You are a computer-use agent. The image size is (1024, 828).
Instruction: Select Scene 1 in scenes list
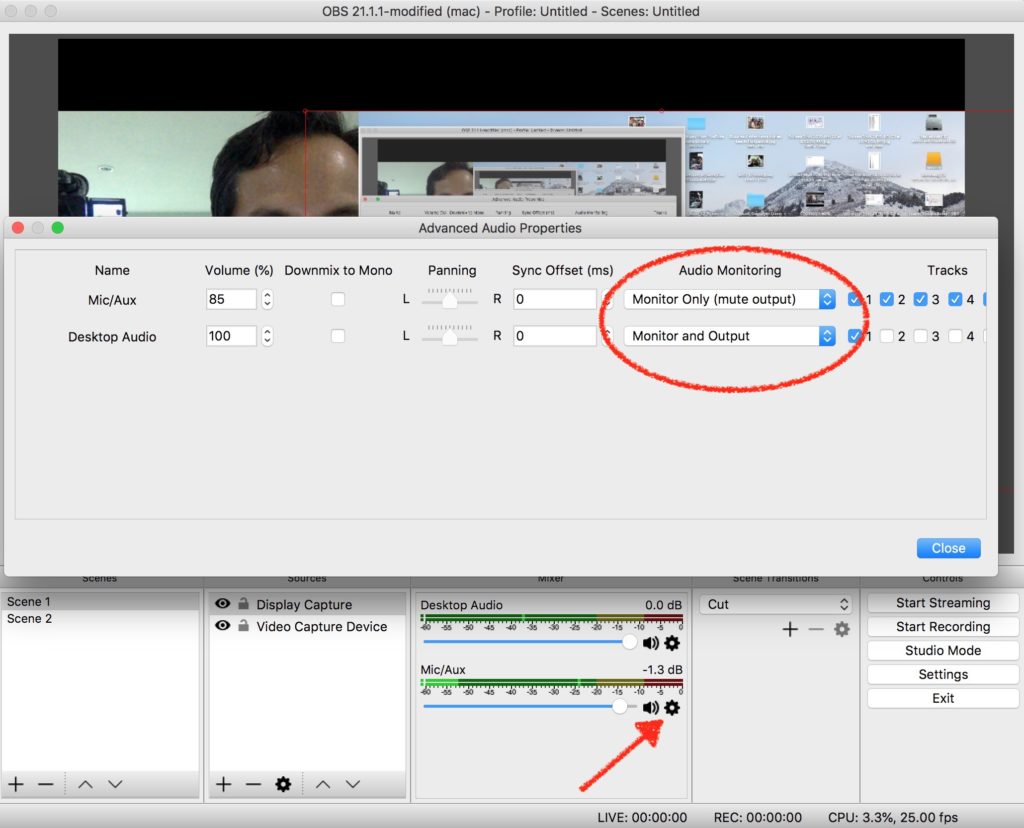coord(100,601)
